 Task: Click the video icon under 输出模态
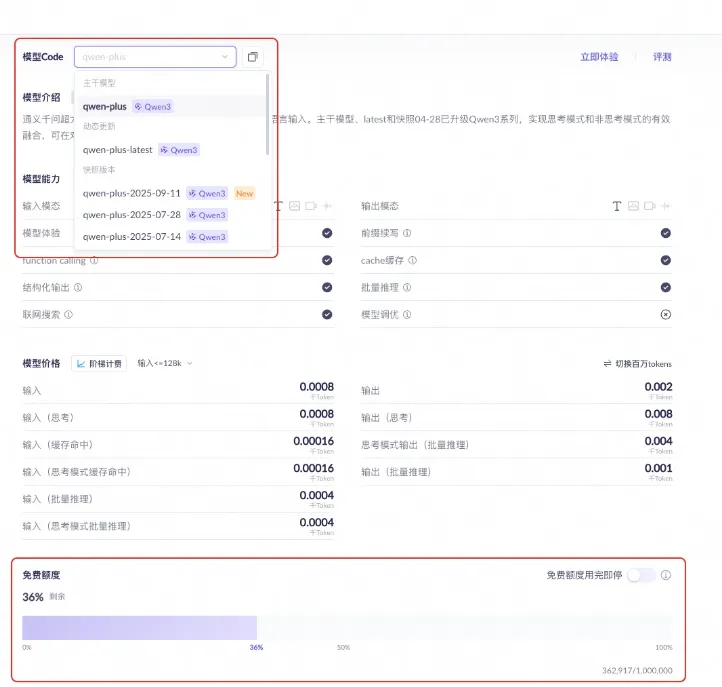650,206
